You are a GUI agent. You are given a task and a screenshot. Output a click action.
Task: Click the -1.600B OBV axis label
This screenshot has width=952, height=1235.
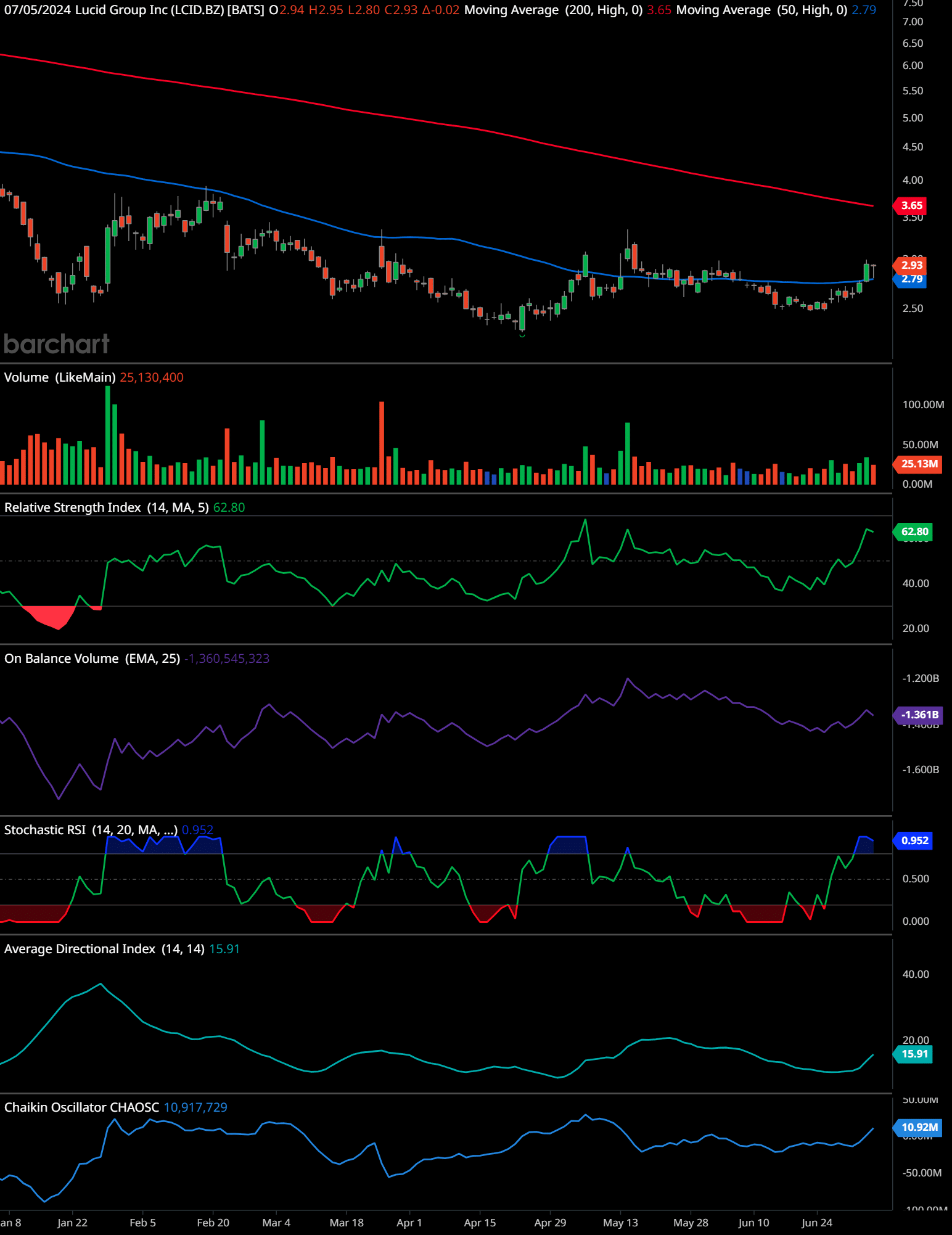pos(921,769)
